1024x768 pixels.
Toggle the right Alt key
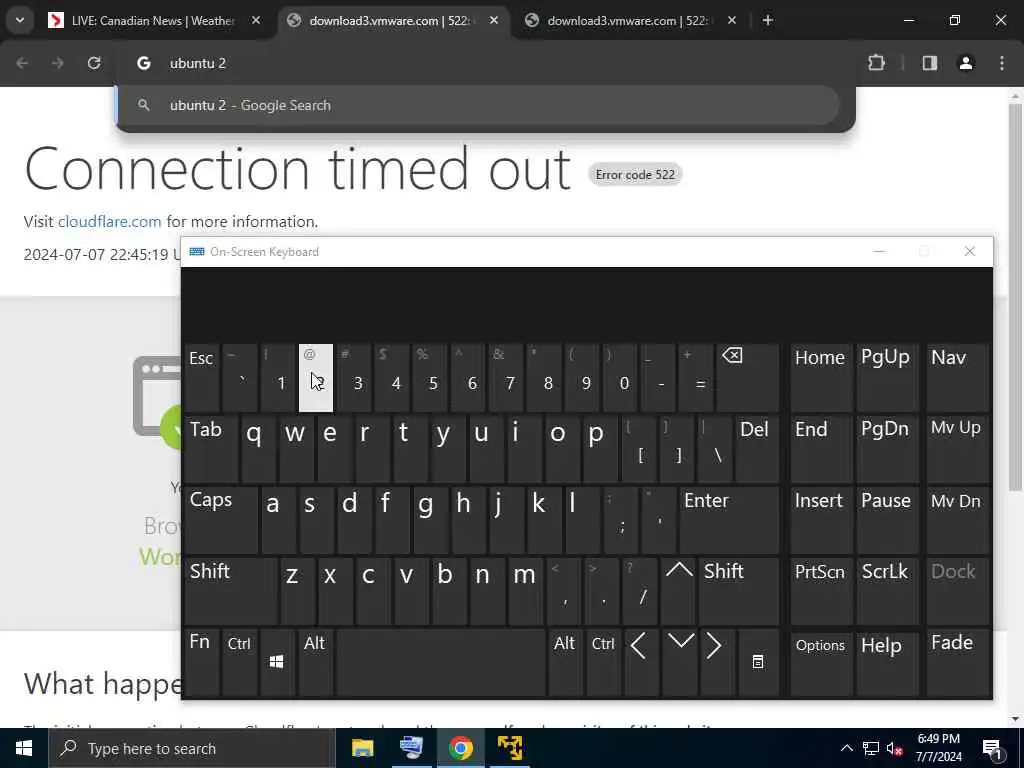[x=565, y=662]
